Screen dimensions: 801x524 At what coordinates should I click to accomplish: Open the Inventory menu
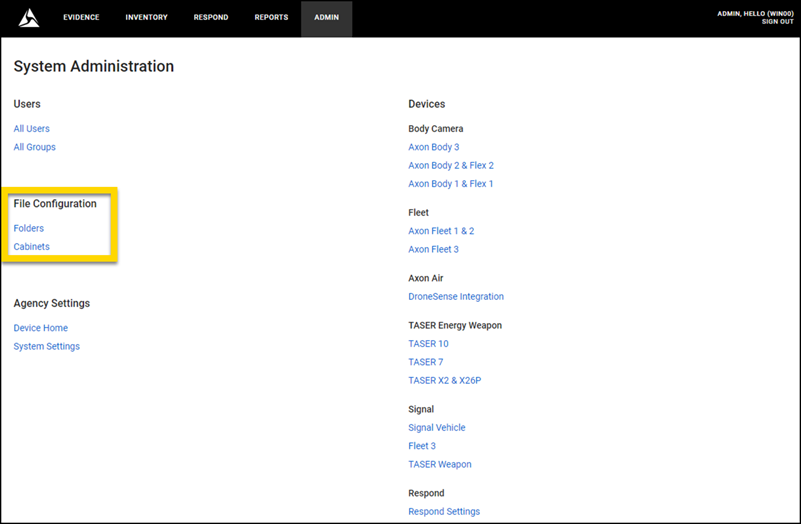point(147,17)
